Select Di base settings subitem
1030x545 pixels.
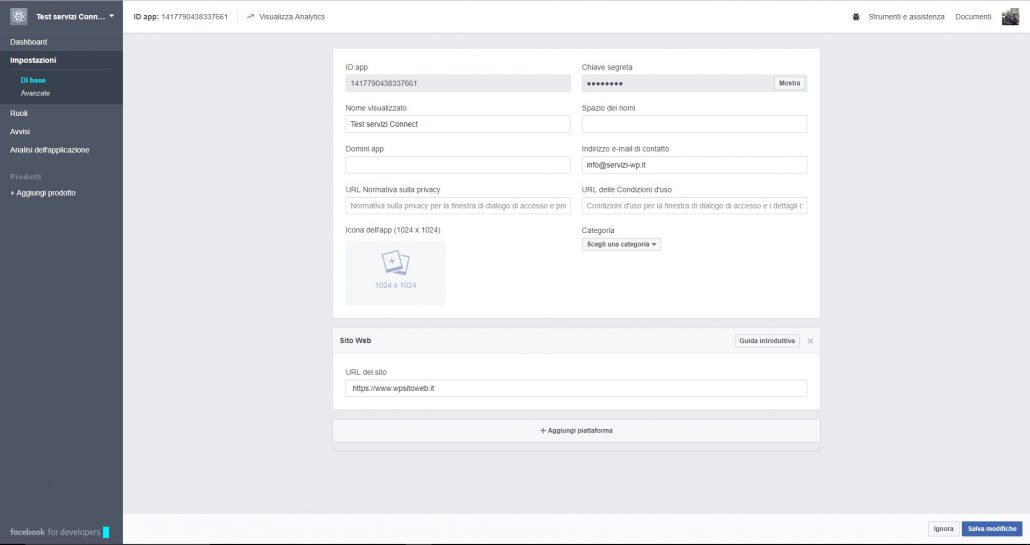pos(33,80)
